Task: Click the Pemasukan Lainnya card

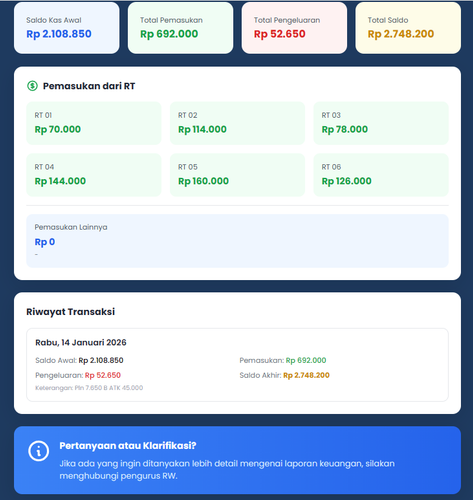Action: [237, 241]
